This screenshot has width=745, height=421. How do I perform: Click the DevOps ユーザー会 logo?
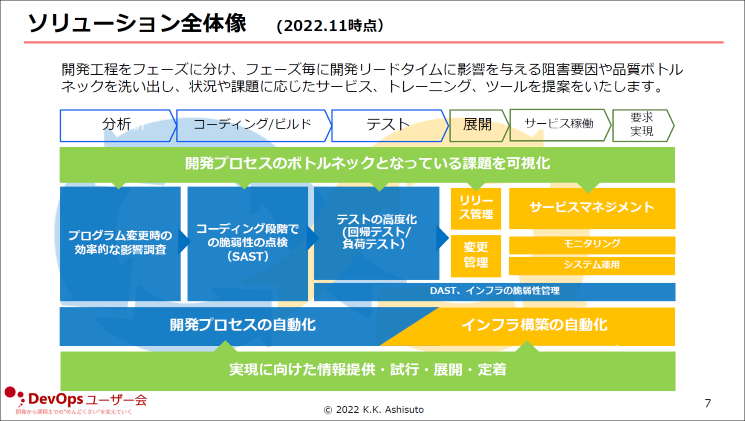pos(76,400)
